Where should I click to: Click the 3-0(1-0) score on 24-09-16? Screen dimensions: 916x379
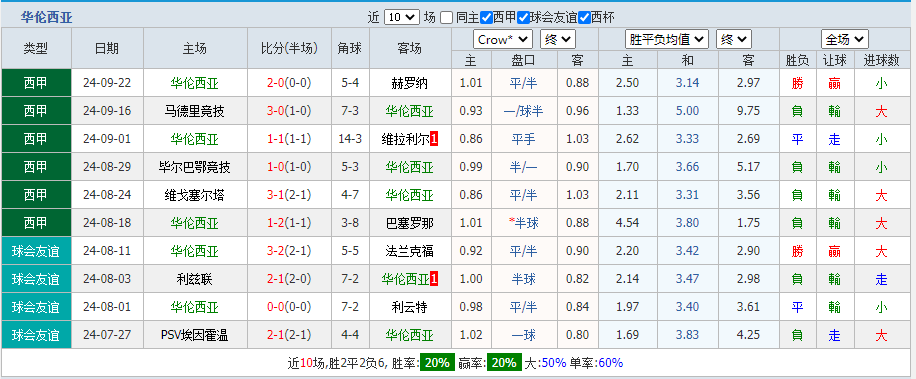coord(289,112)
